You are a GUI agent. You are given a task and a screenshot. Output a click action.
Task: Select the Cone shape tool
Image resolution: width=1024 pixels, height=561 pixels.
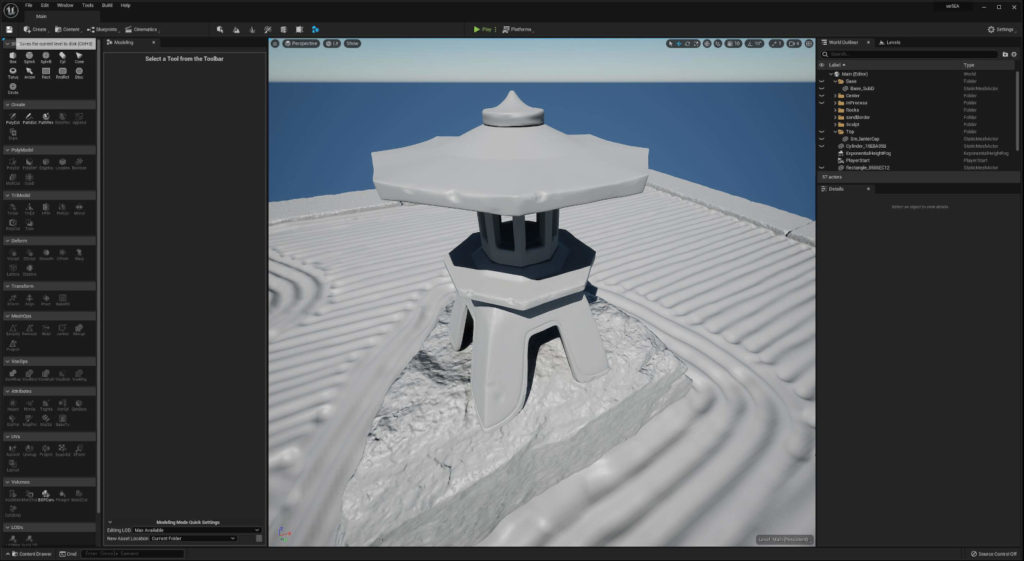tap(79, 57)
